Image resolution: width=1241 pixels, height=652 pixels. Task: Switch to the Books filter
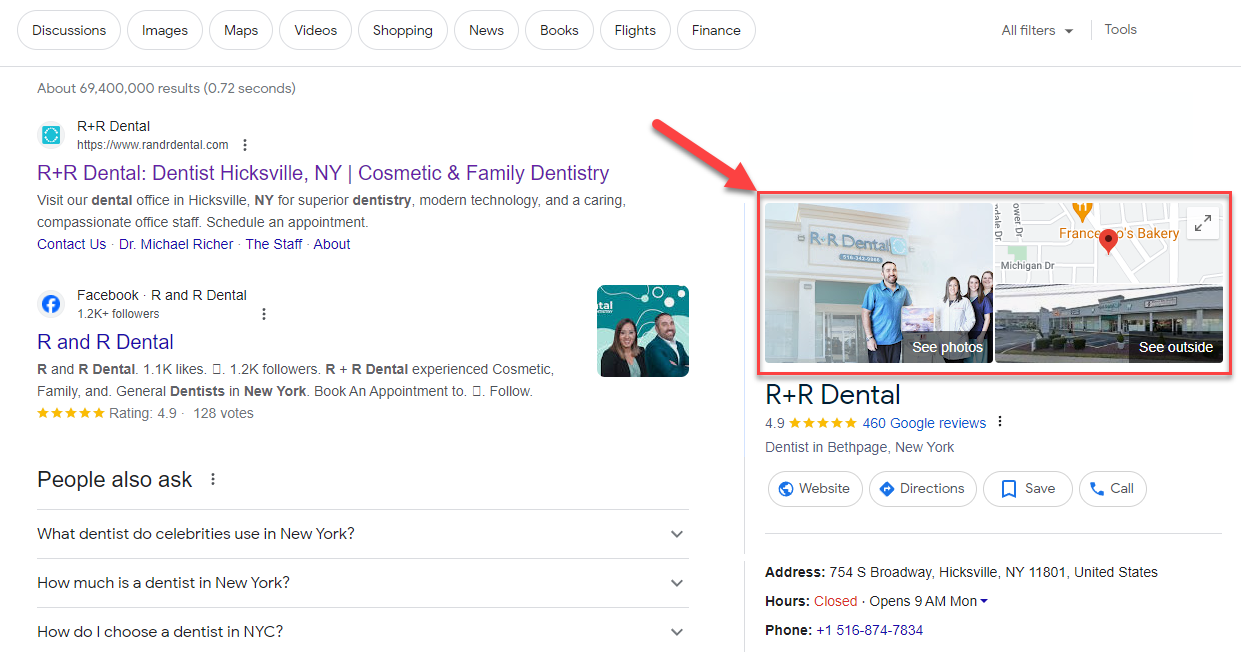click(559, 30)
